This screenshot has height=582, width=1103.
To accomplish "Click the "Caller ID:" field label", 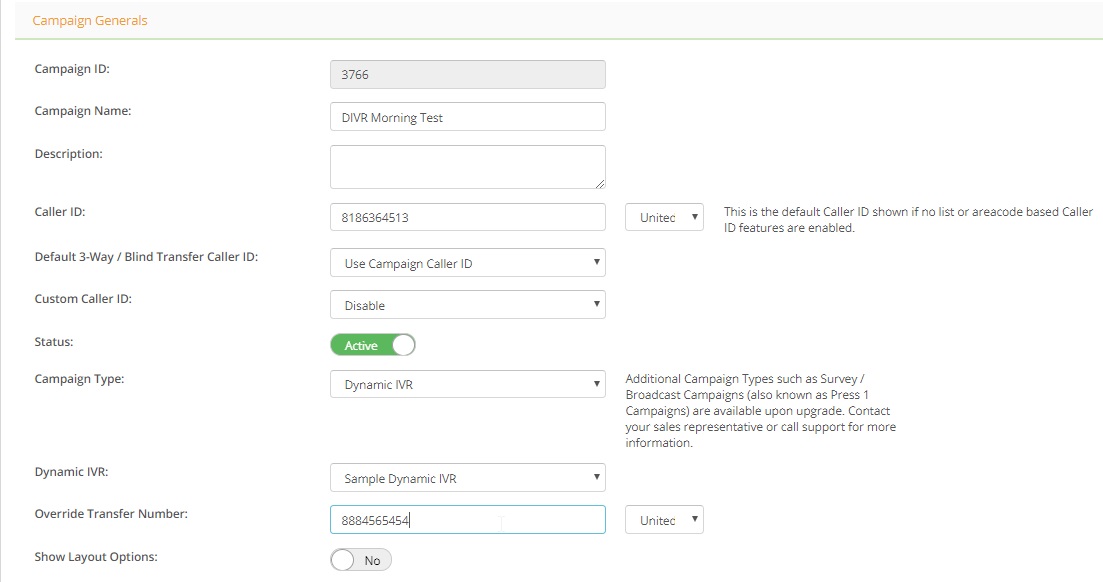I will (x=61, y=212).
